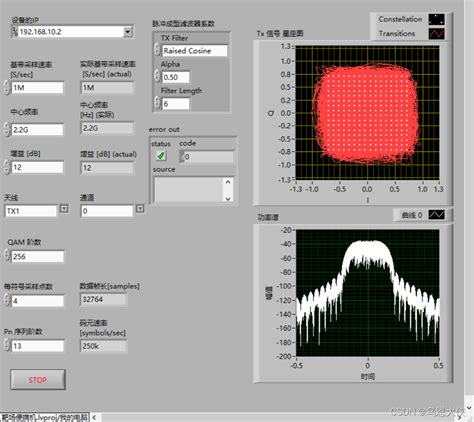This screenshot has height=422, width=474.
Task: Click the 曲线 0 plot legend icon
Action: [436, 215]
